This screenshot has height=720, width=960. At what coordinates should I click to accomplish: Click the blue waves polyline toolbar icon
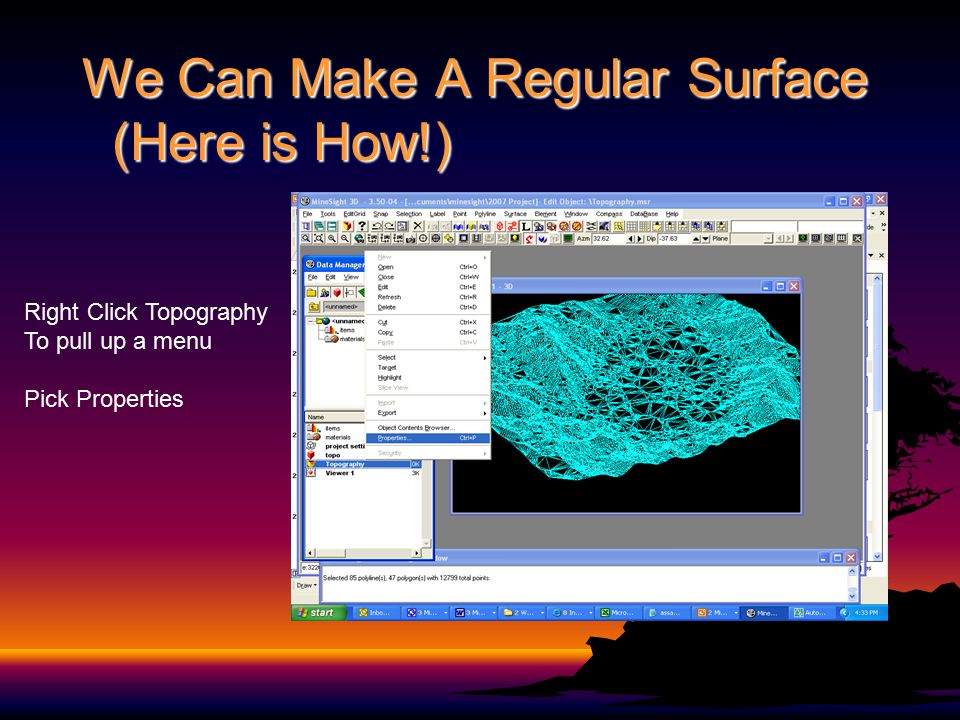[459, 227]
